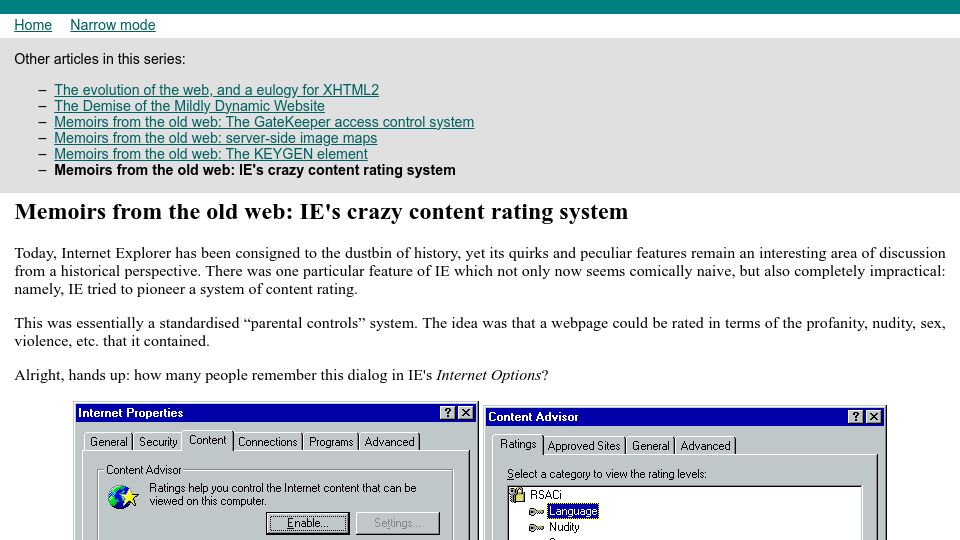Select the Advanced tab in Internet Properties
The height and width of the screenshot is (540, 960).
pyautogui.click(x=389, y=441)
